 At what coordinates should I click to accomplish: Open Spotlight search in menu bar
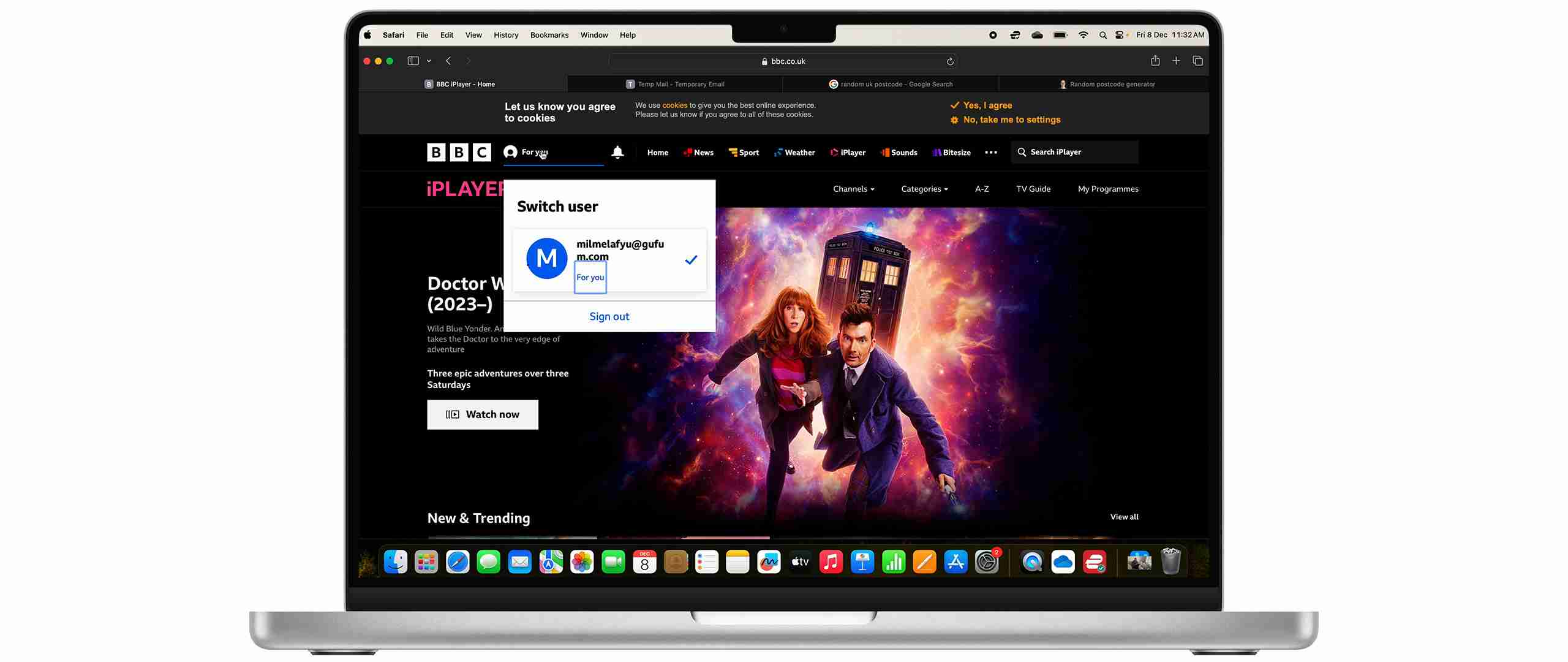[1103, 35]
